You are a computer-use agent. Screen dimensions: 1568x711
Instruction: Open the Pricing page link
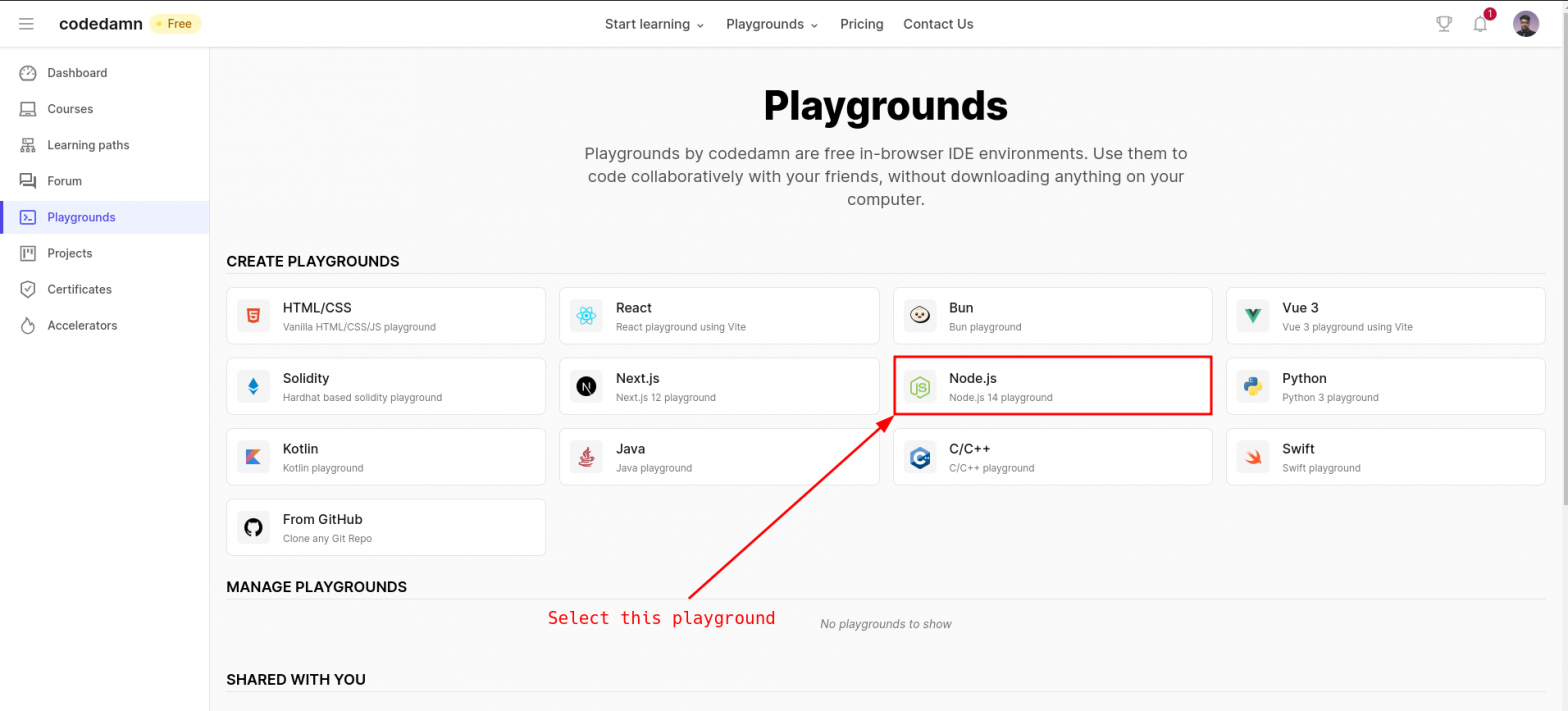[861, 24]
